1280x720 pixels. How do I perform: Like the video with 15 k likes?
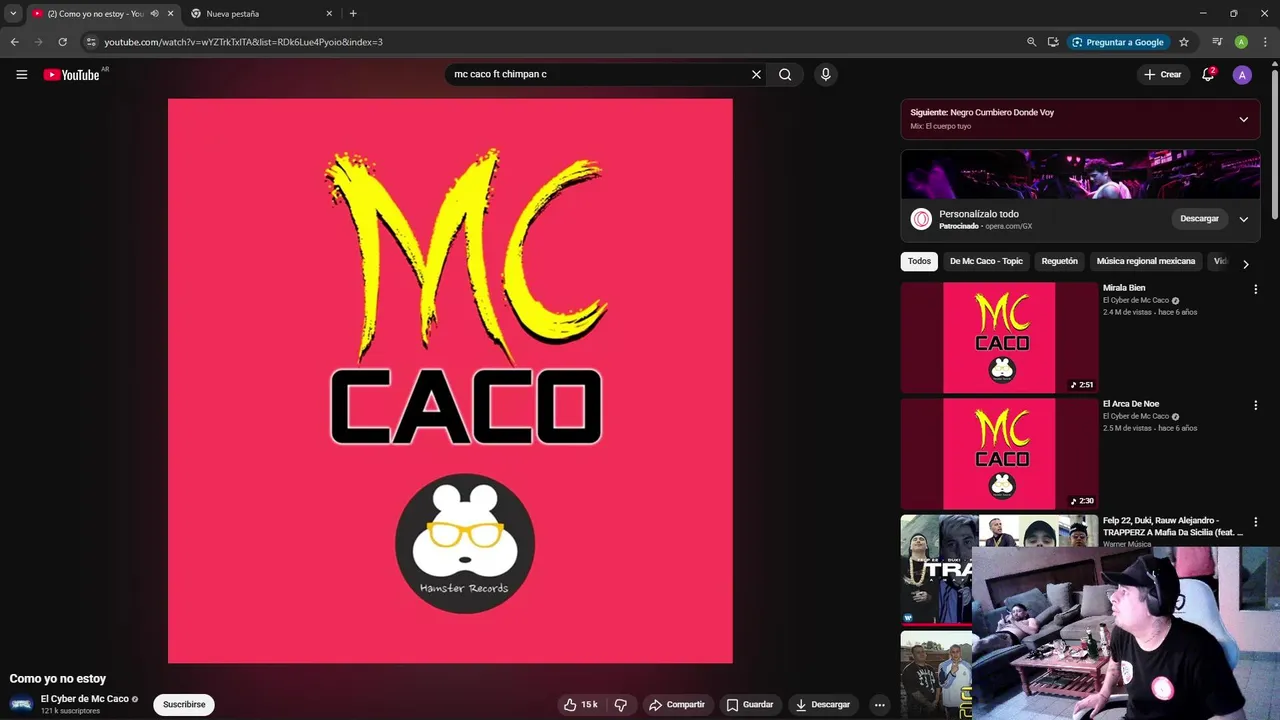(x=580, y=704)
